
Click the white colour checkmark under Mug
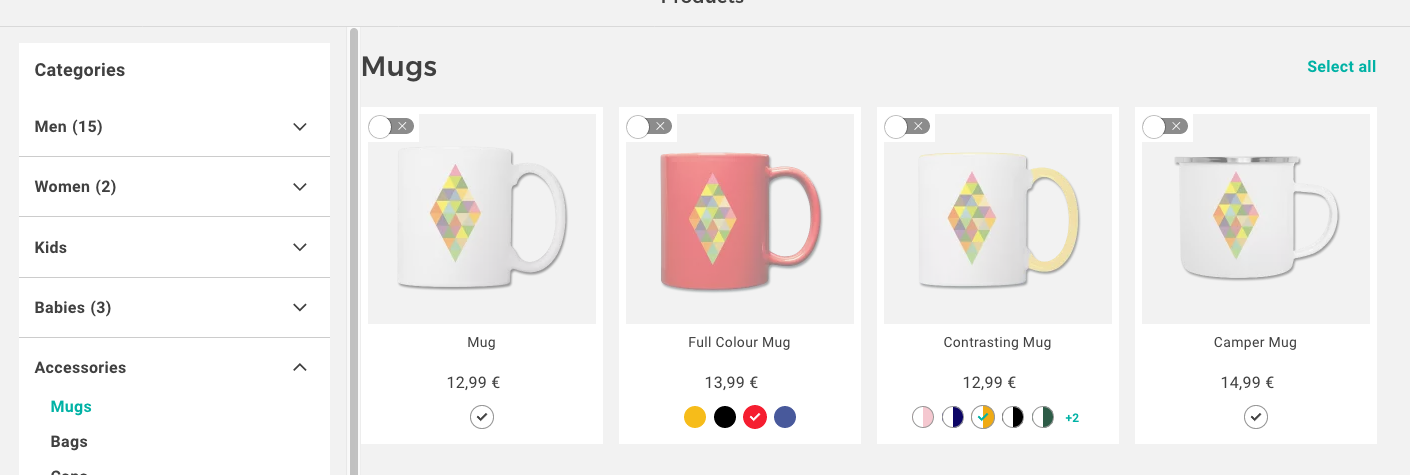point(482,417)
